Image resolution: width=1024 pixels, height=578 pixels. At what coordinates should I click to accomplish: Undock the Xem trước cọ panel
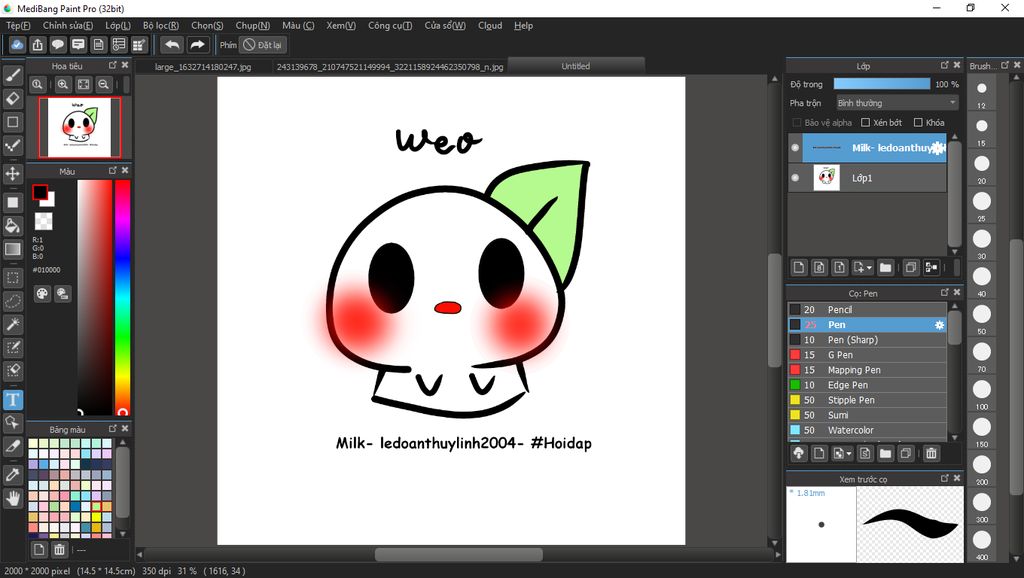click(944, 478)
